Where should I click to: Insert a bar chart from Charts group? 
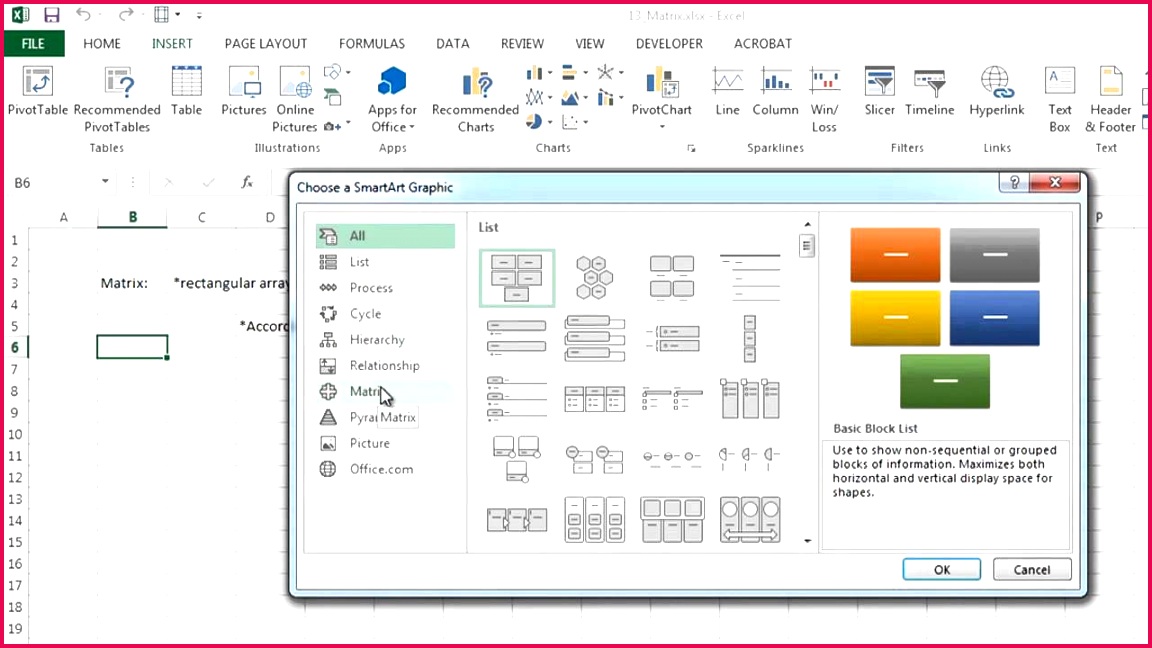(569, 72)
